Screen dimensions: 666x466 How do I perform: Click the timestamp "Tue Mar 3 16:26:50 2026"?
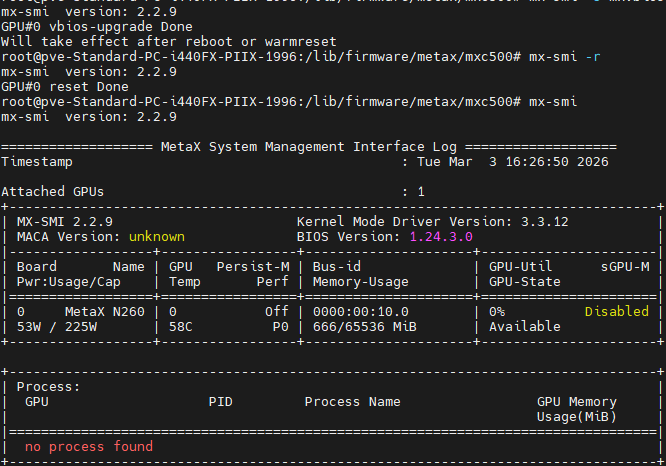[x=512, y=161]
